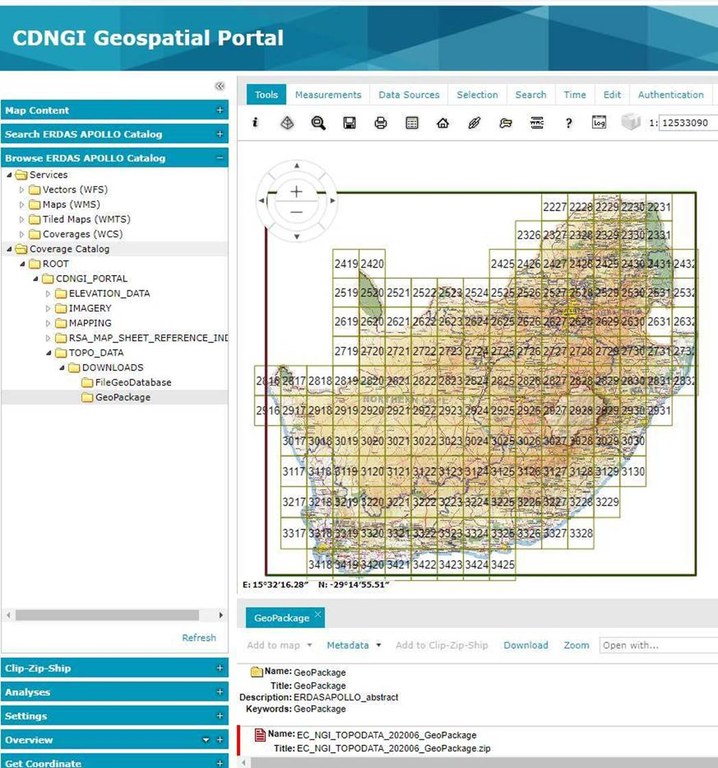Click the magnifier zoom tool icon
This screenshot has height=768, width=718.
(x=318, y=123)
